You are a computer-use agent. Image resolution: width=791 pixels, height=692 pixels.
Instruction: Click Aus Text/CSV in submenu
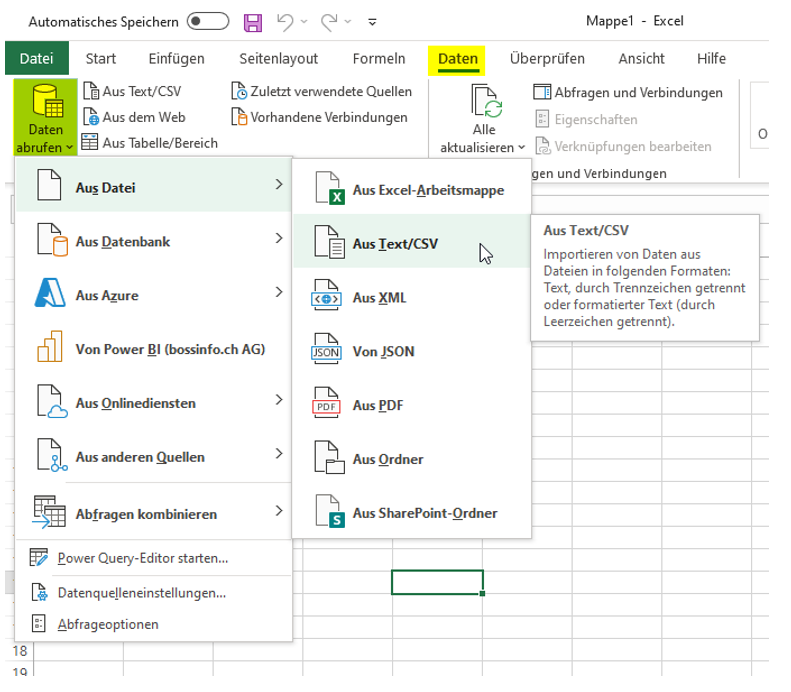(x=395, y=244)
